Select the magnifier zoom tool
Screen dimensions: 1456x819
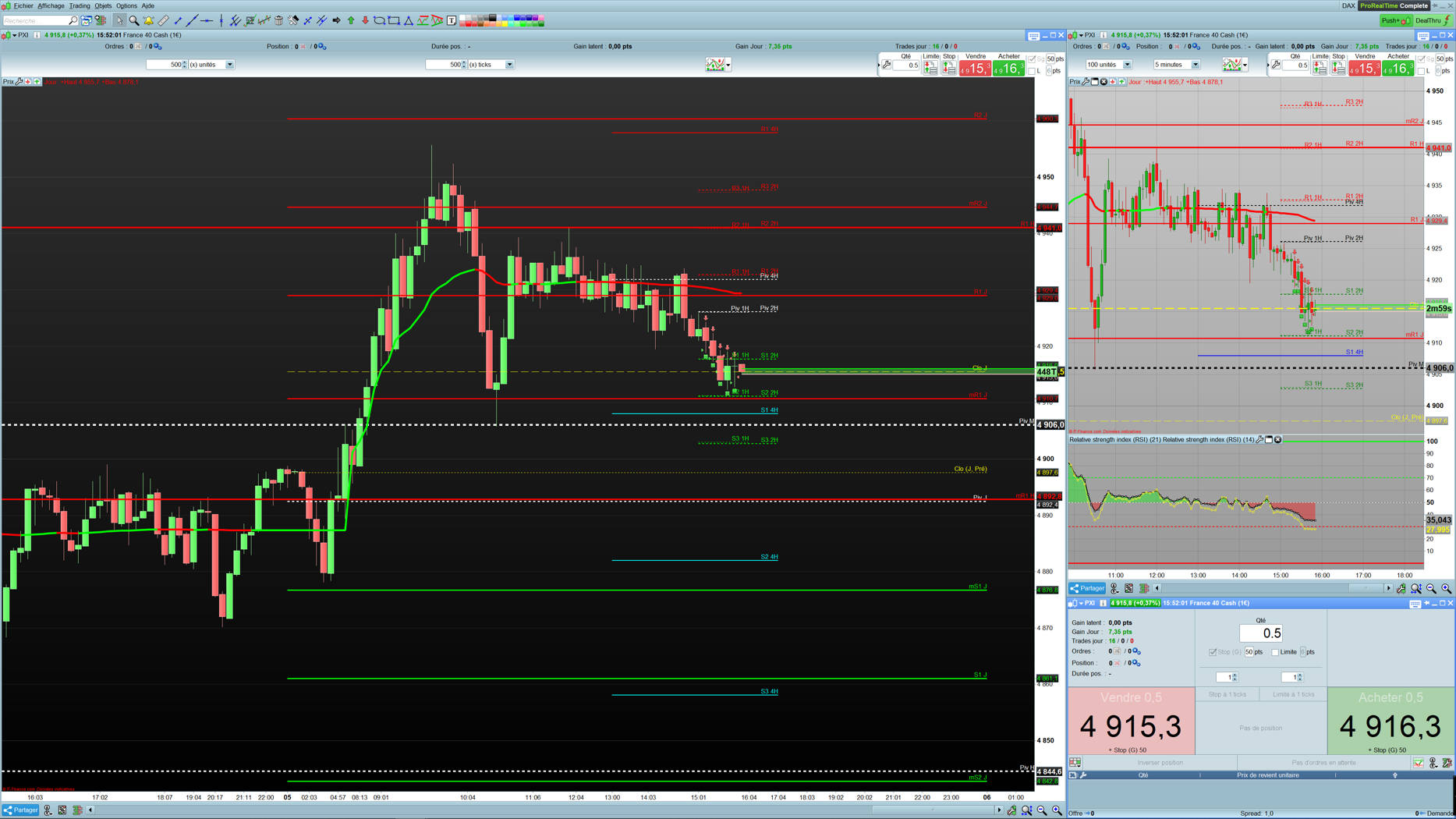click(x=134, y=20)
